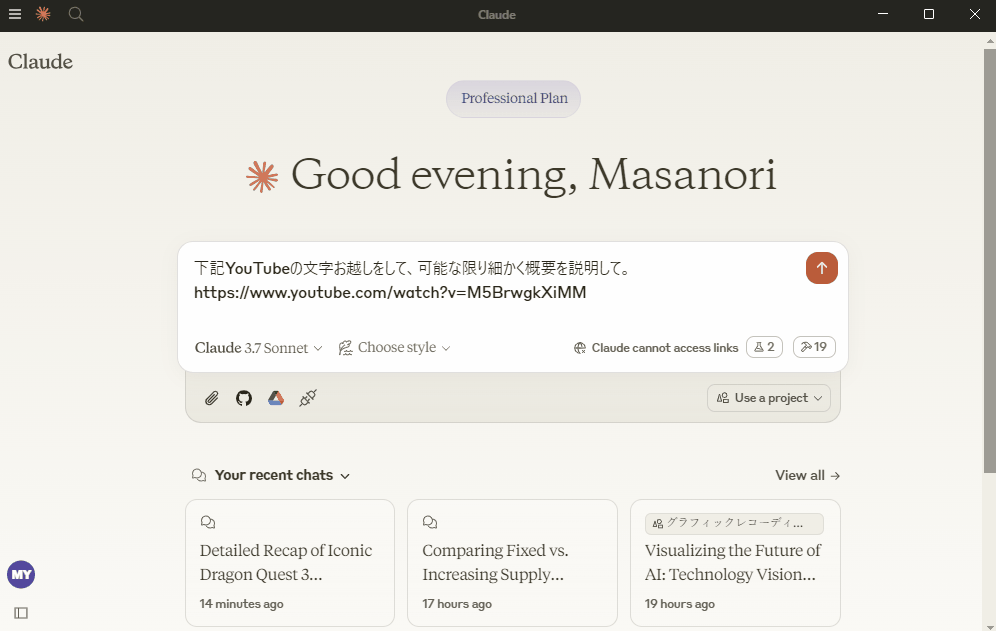This screenshot has width=996, height=631.
Task: Open Comparing Fixed vs. Increasing Supply chat
Action: pyautogui.click(x=512, y=563)
